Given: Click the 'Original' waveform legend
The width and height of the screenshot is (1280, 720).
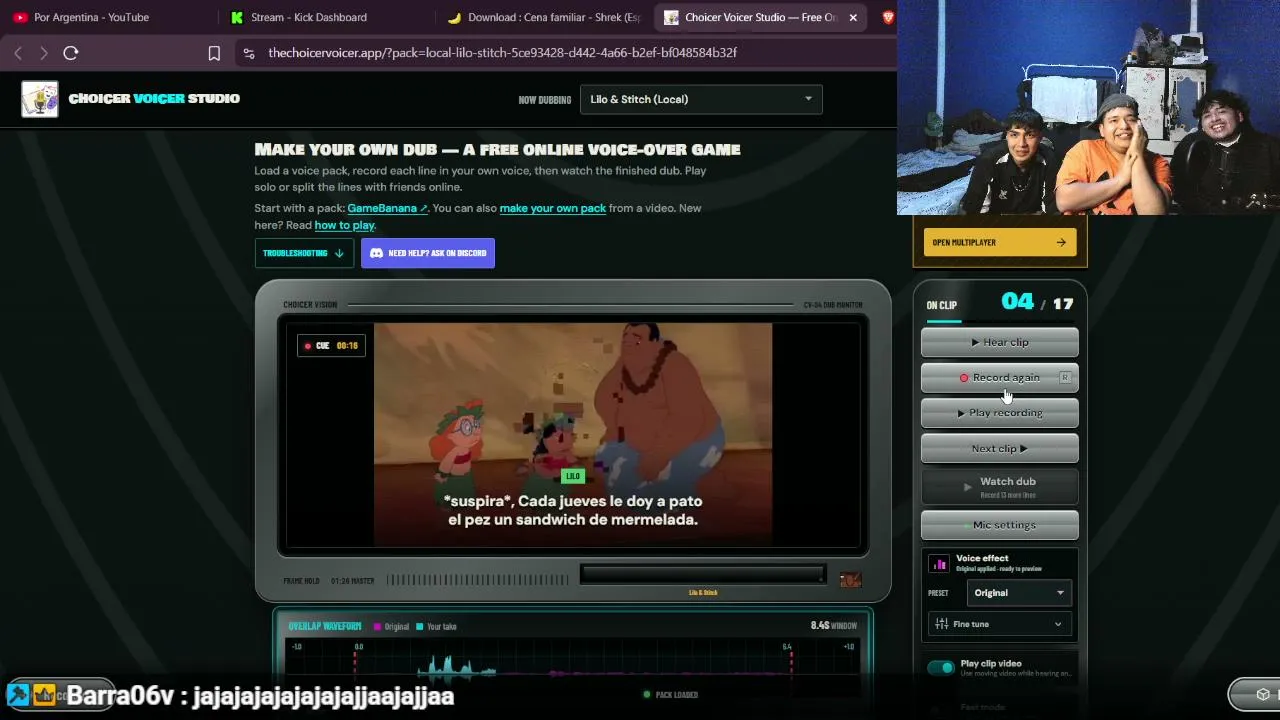Looking at the screenshot, I should tap(391, 627).
